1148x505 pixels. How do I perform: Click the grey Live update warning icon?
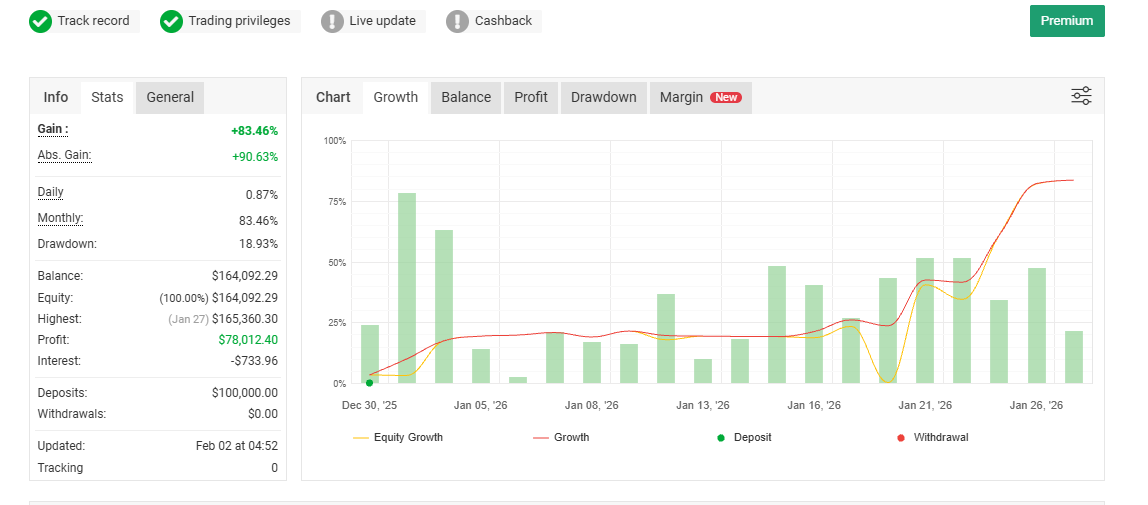tap(333, 21)
